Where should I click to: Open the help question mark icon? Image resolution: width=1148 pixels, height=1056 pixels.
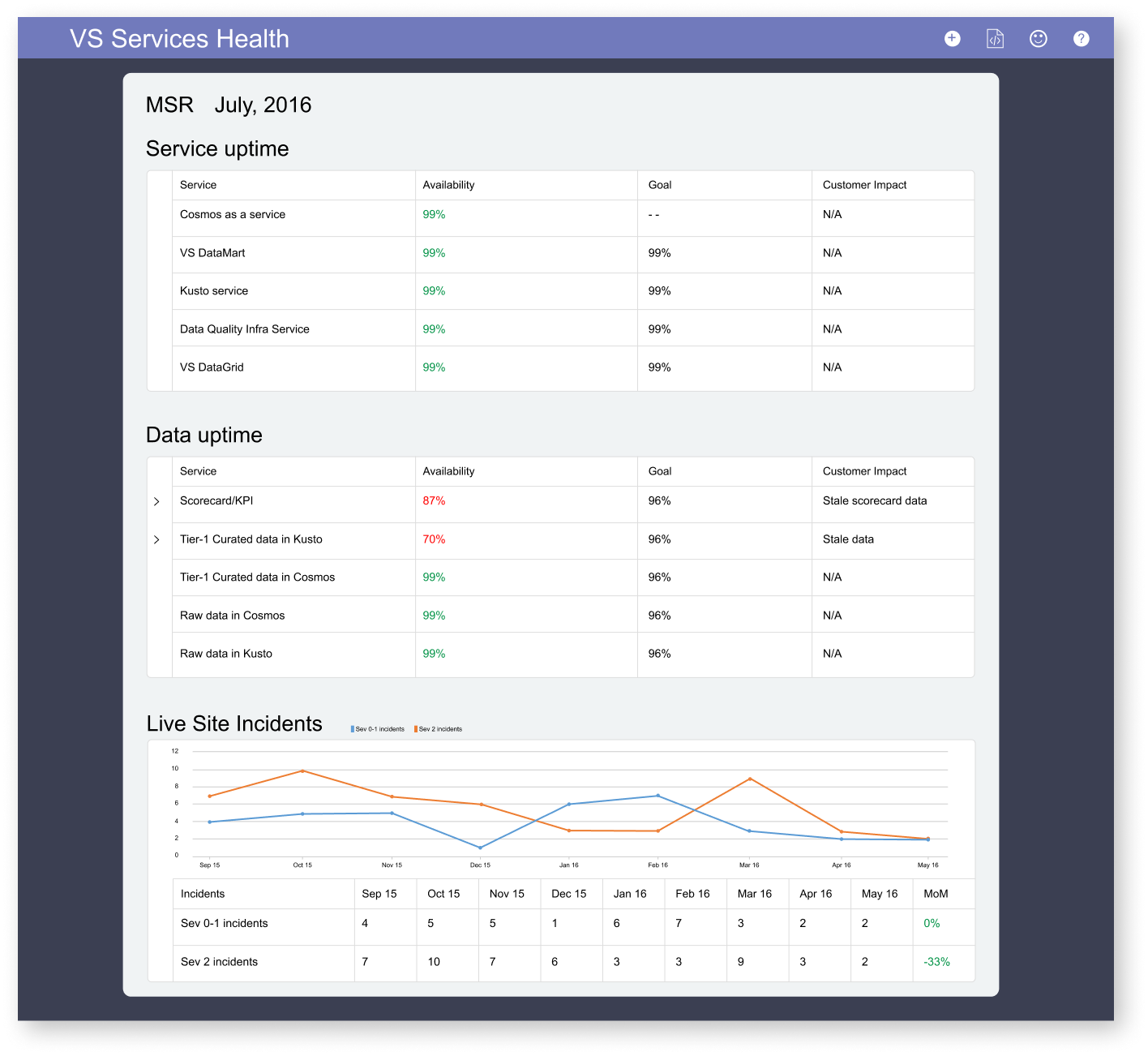click(x=1082, y=38)
